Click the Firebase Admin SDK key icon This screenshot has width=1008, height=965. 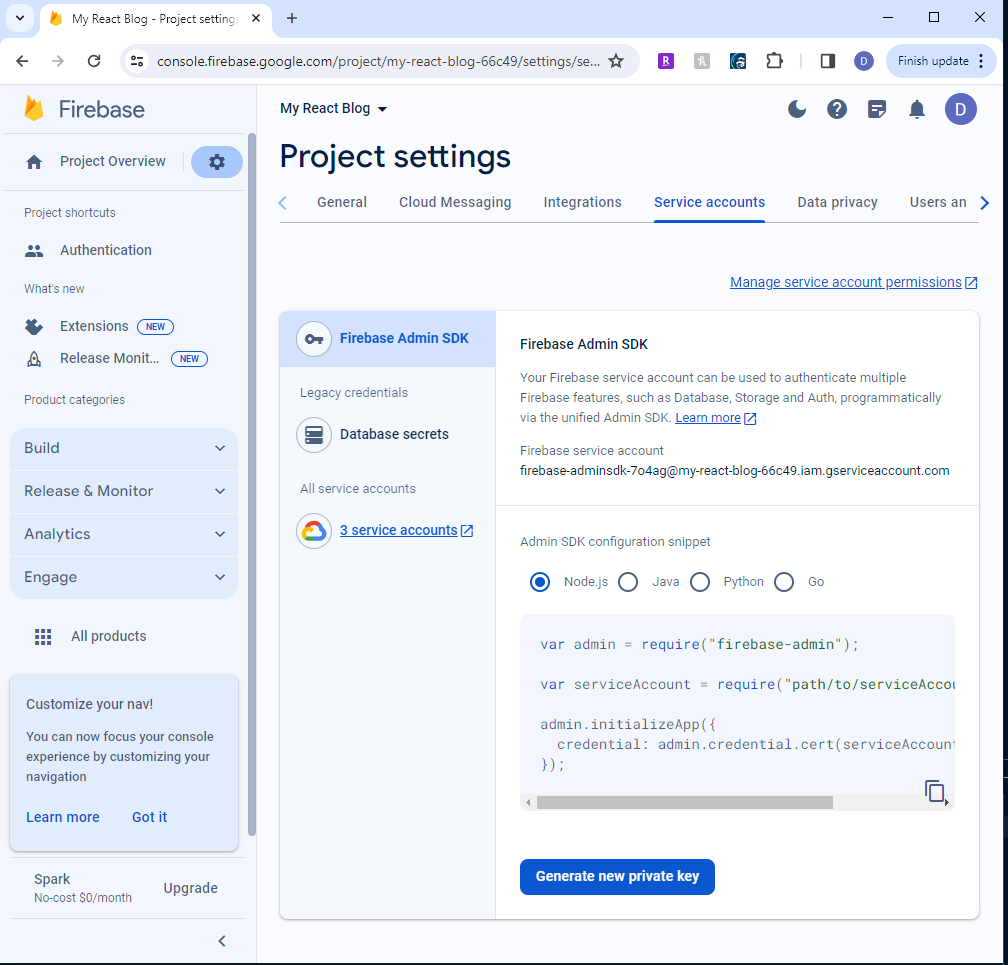point(314,338)
